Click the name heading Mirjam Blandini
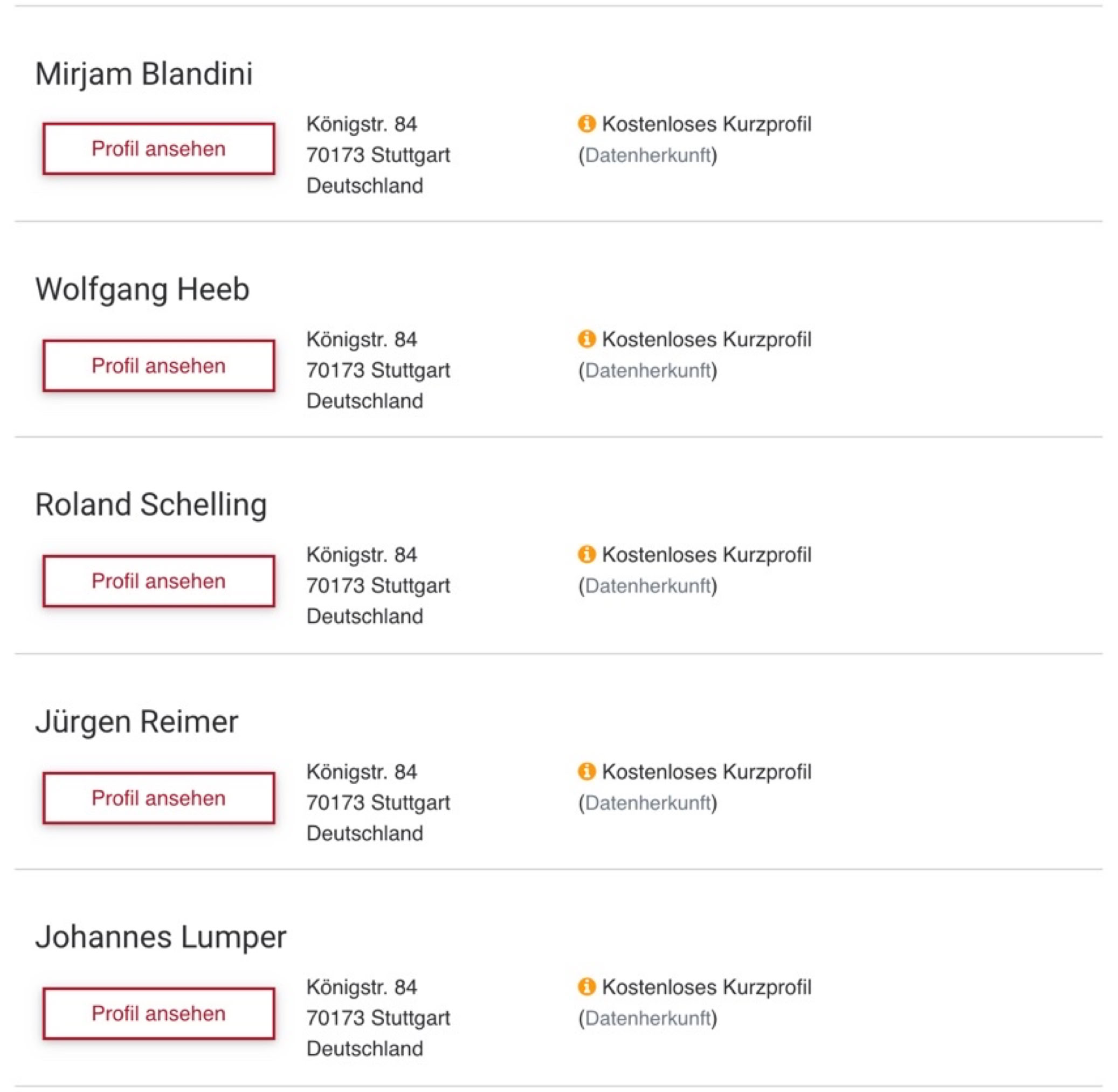 [144, 74]
